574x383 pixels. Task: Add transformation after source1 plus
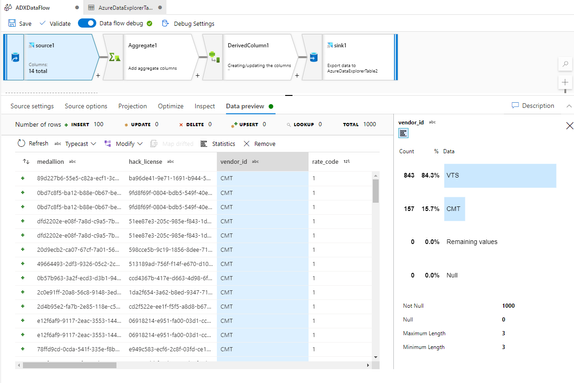98,75
